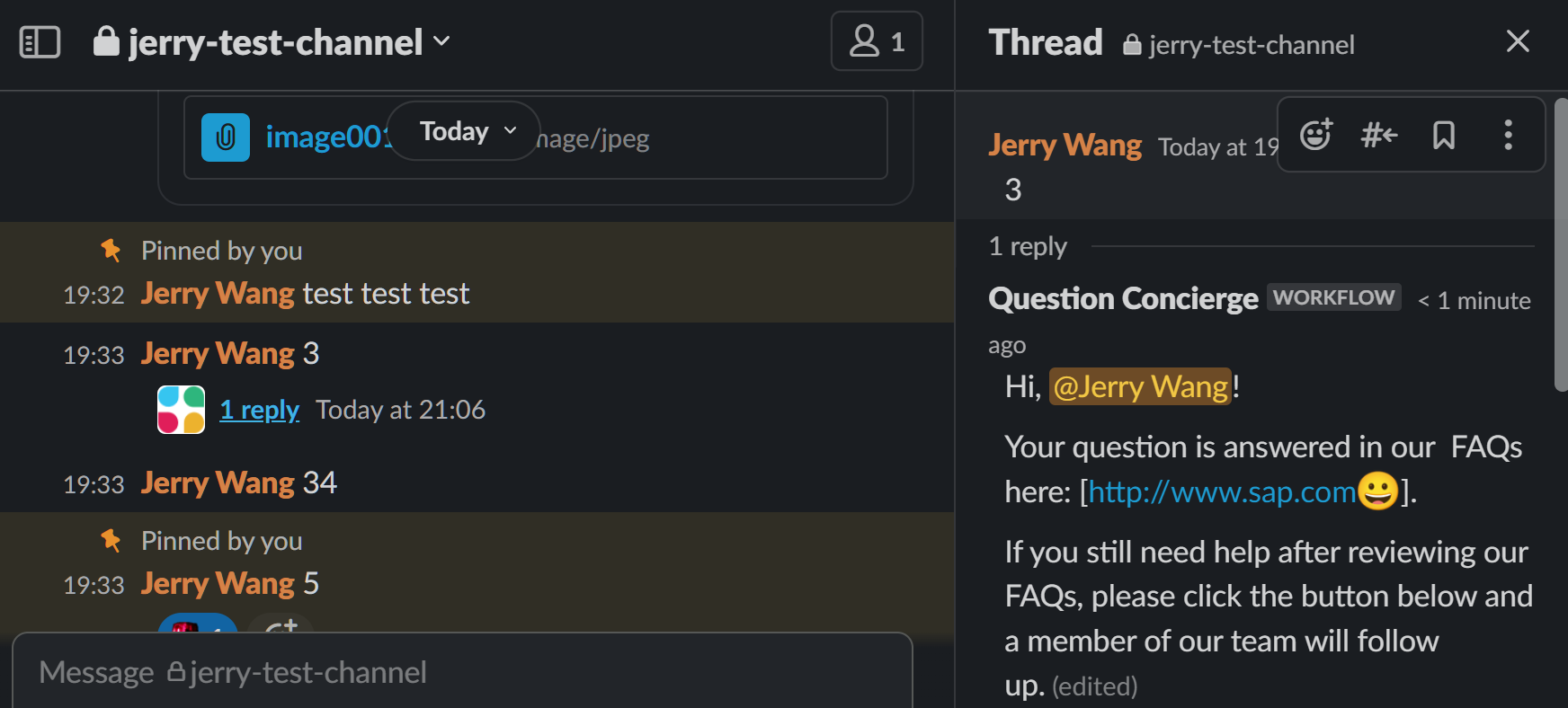Close the Thread panel
1568x708 pixels.
pos(1518,41)
